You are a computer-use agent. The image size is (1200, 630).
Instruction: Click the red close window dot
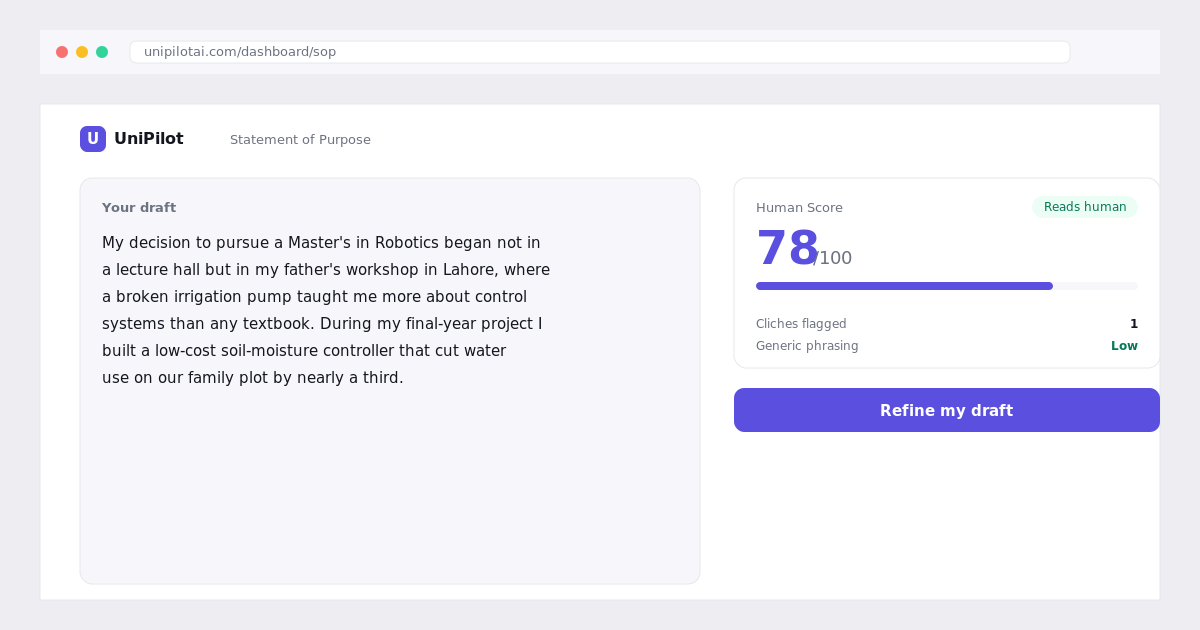pyautogui.click(x=62, y=52)
